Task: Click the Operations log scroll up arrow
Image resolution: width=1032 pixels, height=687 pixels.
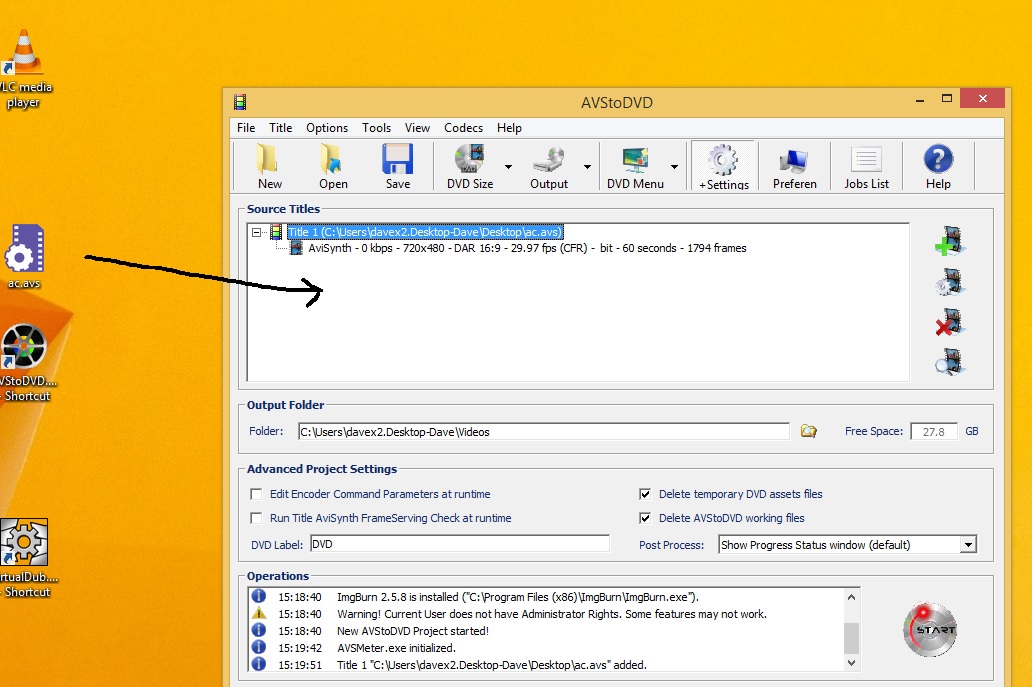Action: pos(851,597)
